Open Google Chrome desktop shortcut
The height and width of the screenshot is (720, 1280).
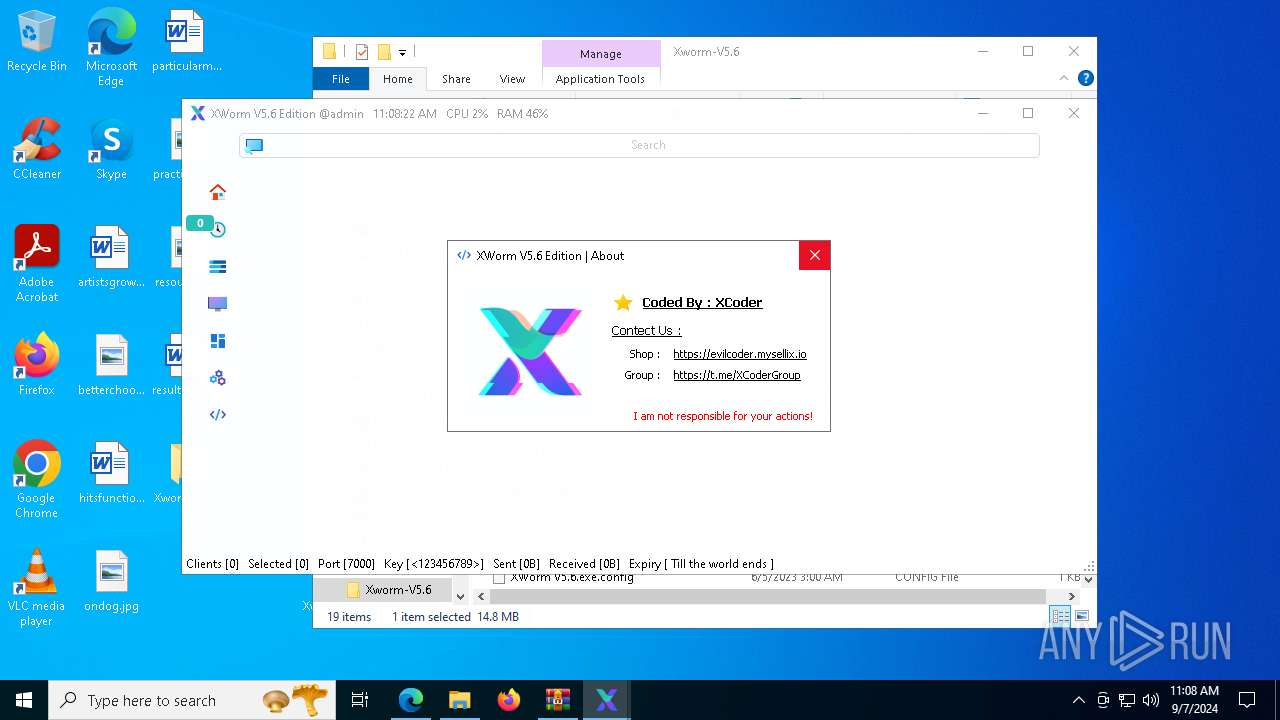pyautogui.click(x=37, y=480)
